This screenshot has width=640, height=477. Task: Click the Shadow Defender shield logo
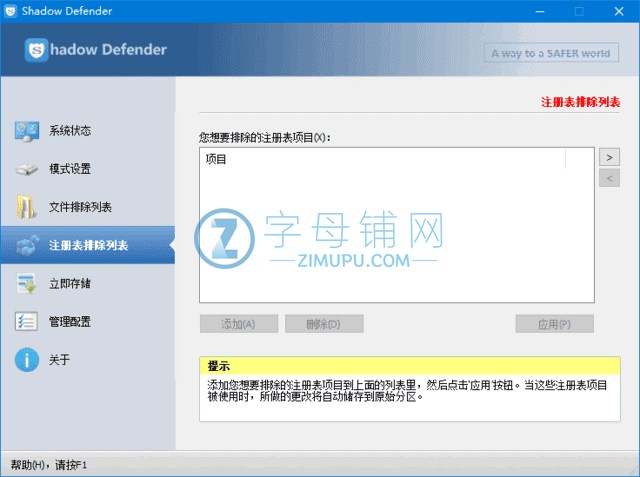pos(36,50)
